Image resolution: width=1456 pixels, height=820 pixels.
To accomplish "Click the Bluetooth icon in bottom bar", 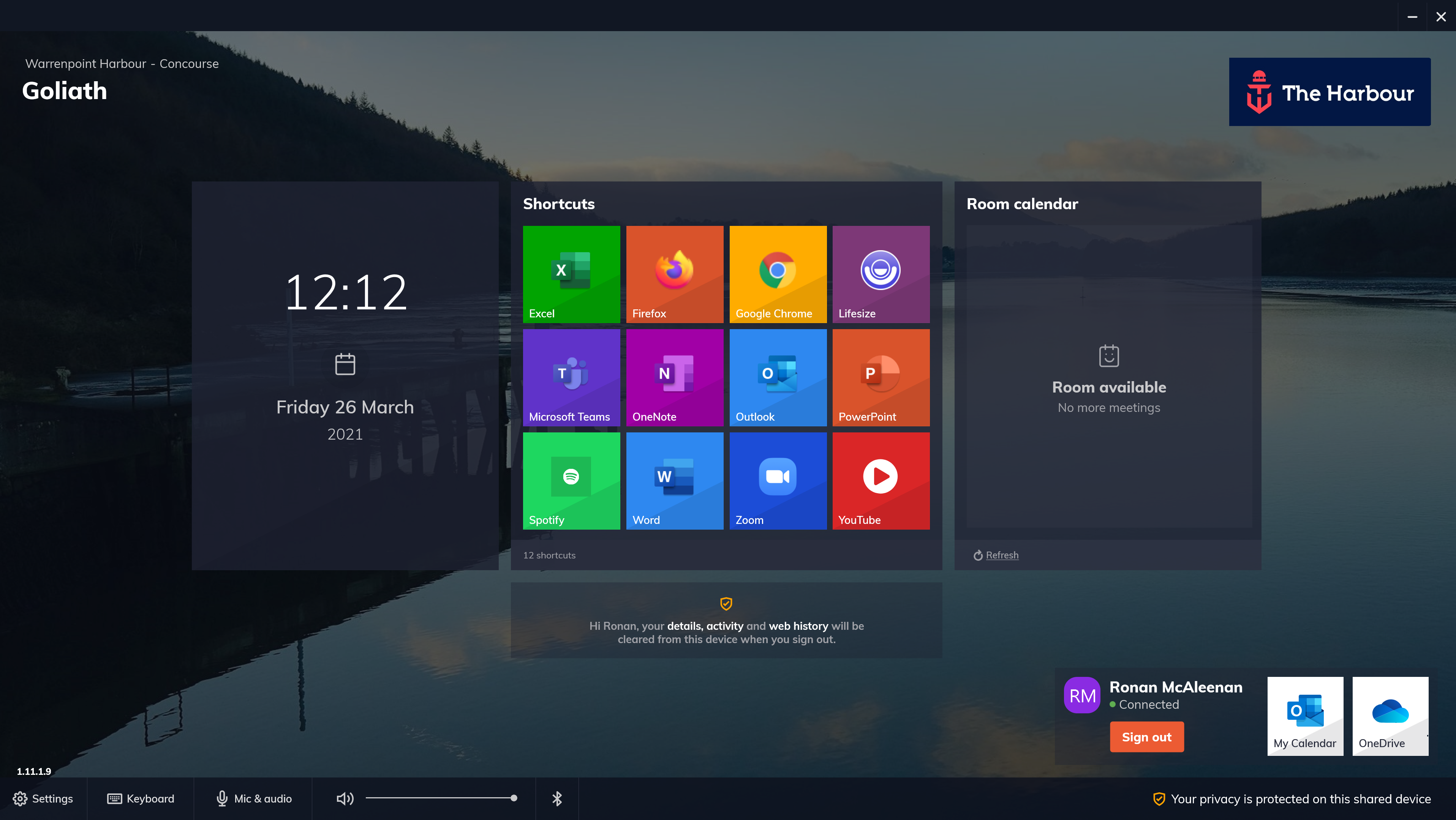I will (x=557, y=798).
